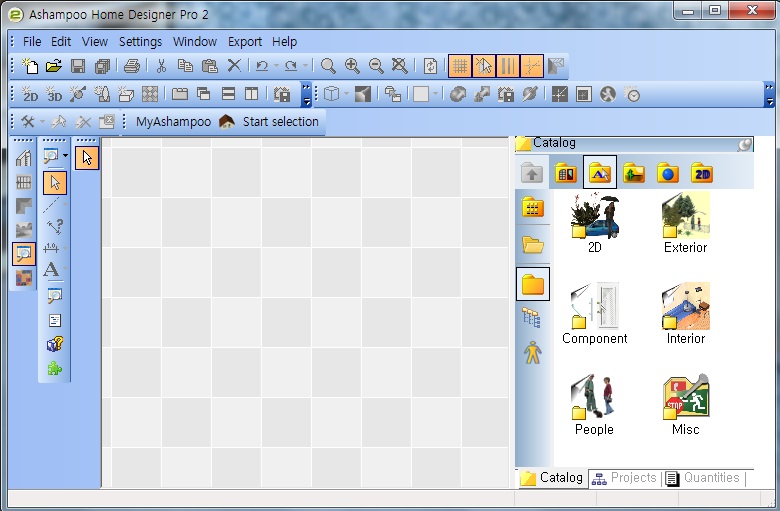Viewport: 780px width, 511px height.
Task: Click the Zoom in icon
Action: pyautogui.click(x=352, y=66)
